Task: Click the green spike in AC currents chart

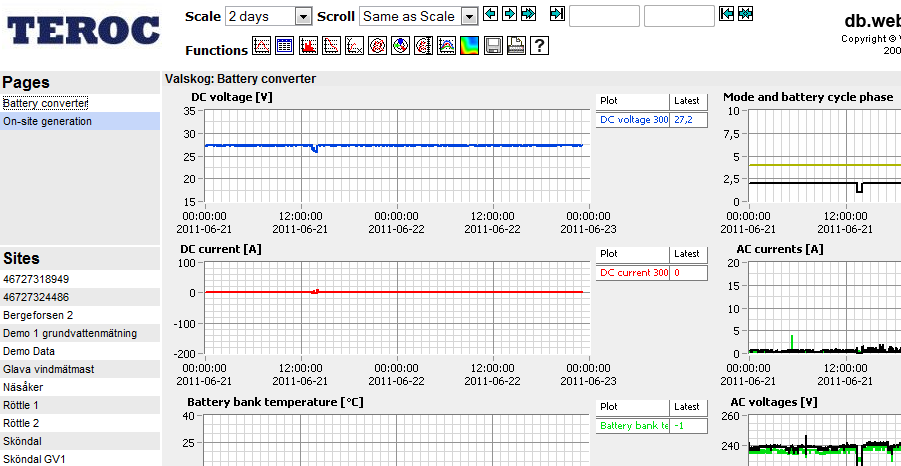Action: [792, 342]
